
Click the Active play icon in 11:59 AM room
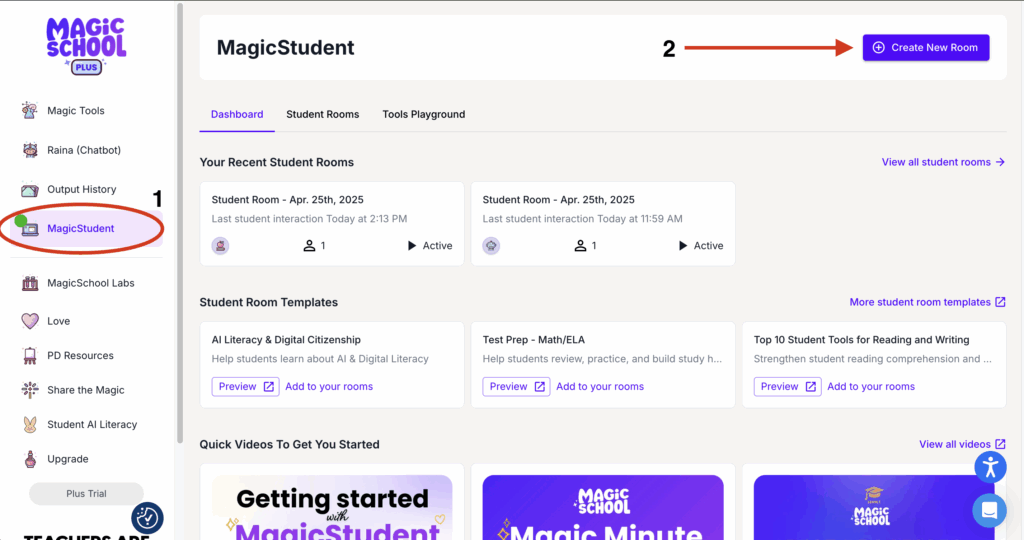point(682,246)
